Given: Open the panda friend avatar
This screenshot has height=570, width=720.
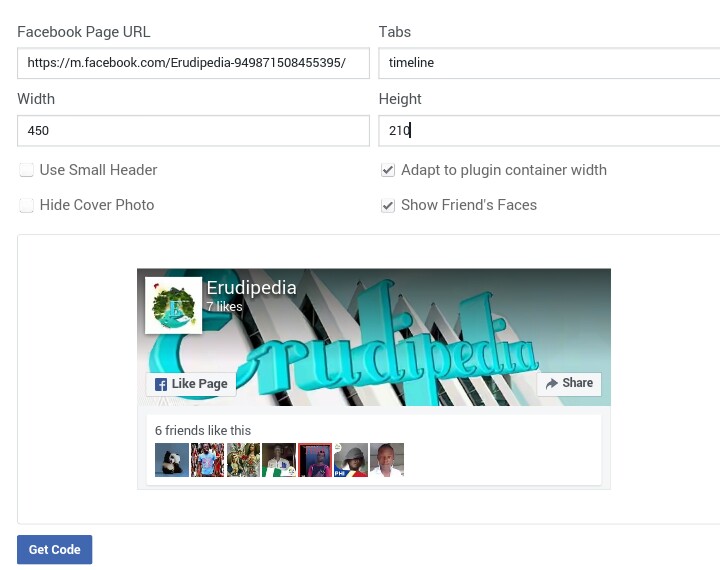Looking at the screenshot, I should 172,460.
